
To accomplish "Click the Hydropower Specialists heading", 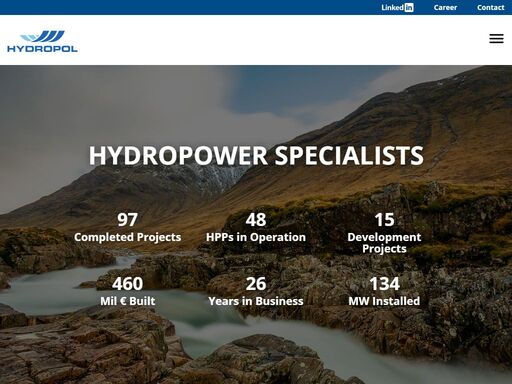I will coord(256,155).
